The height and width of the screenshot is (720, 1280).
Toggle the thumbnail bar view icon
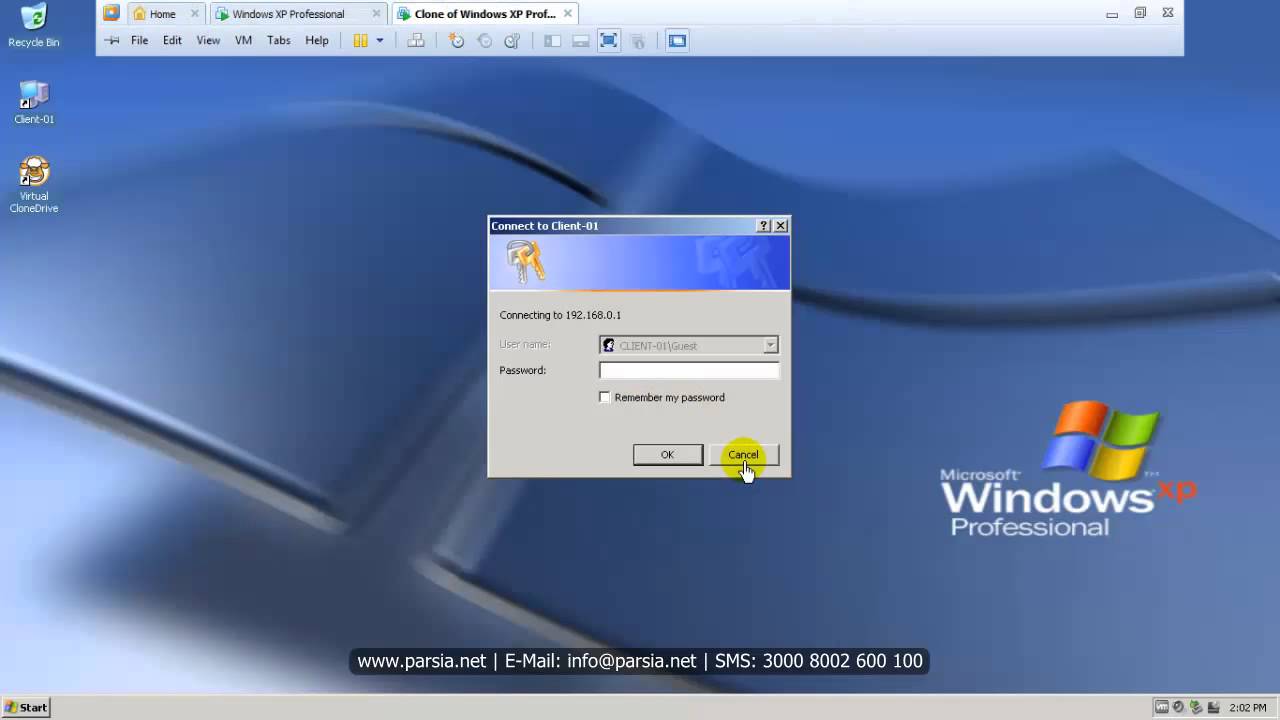tap(580, 41)
